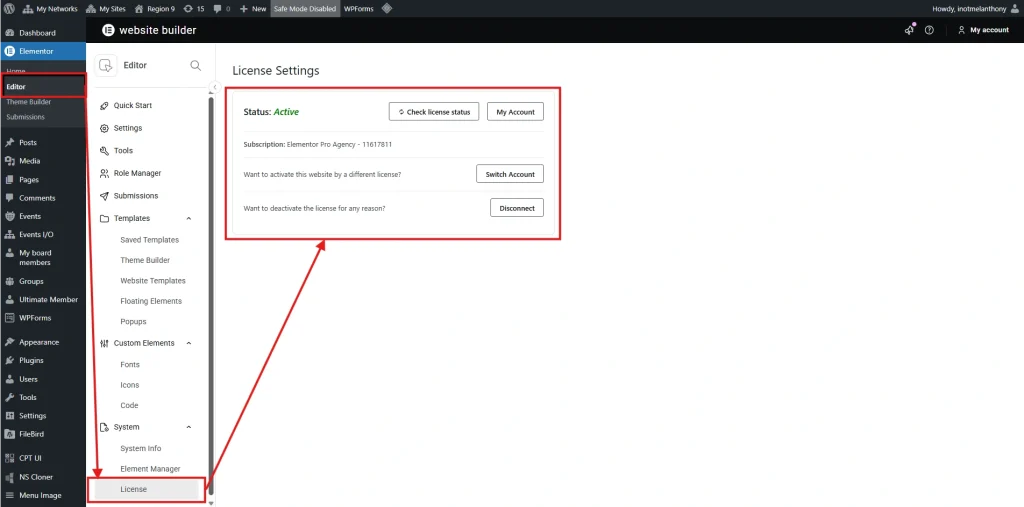Click the diamond icon after WPForms

(387, 8)
